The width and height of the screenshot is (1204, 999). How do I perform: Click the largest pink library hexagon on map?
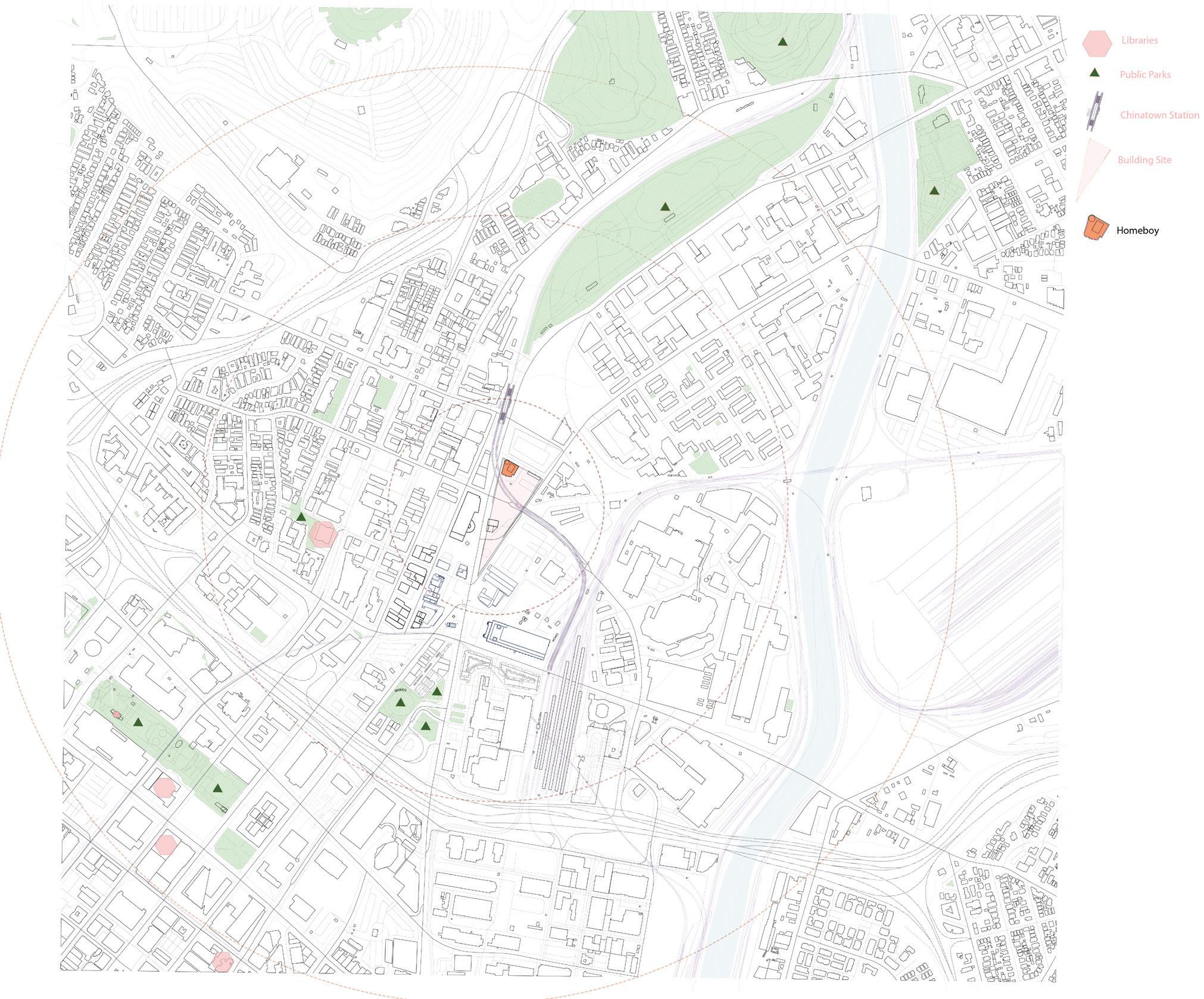[x=323, y=533]
